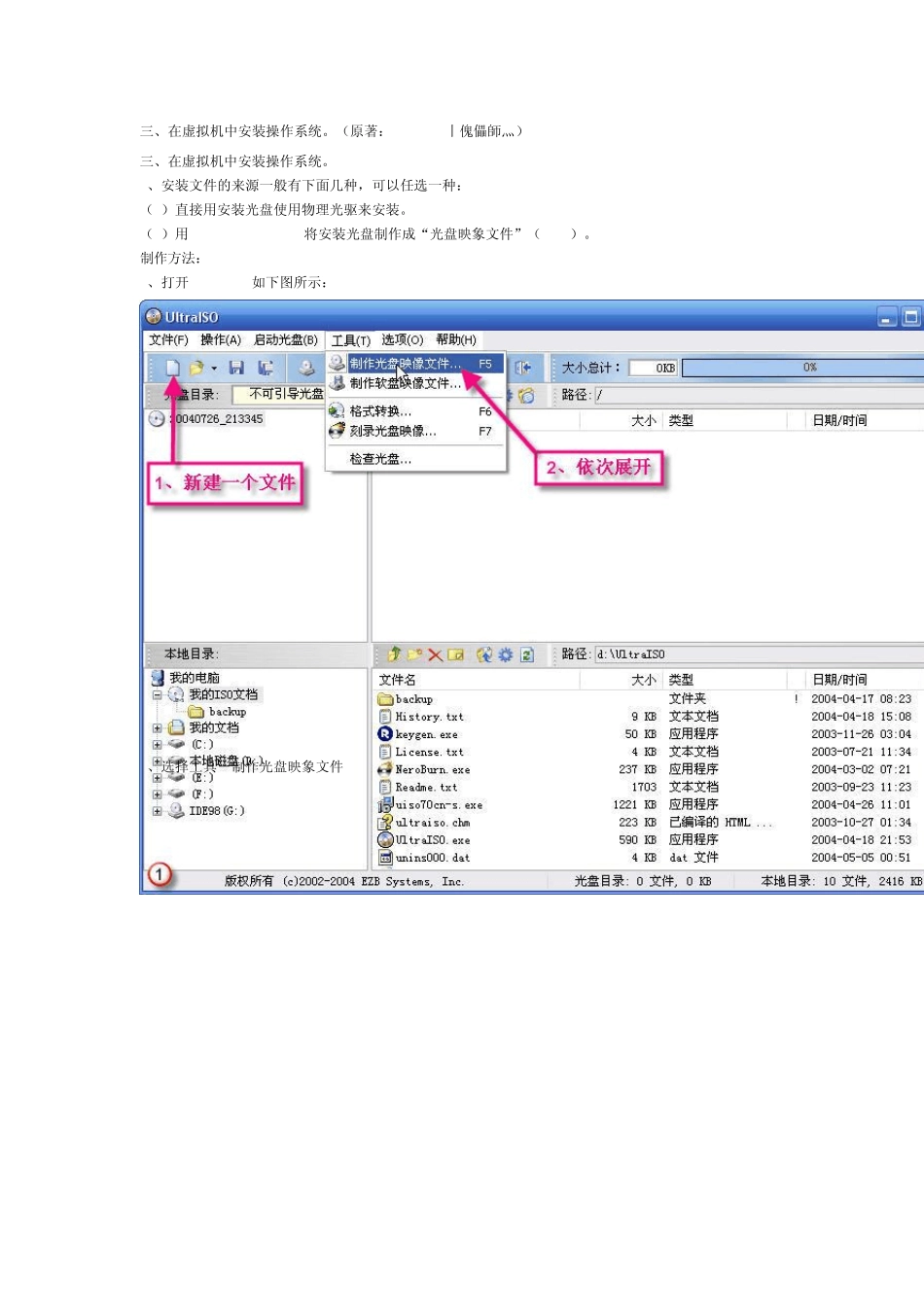The image size is (924, 1307).
Task: Sort disc files by 日期/时间 column header
Action: (x=839, y=420)
